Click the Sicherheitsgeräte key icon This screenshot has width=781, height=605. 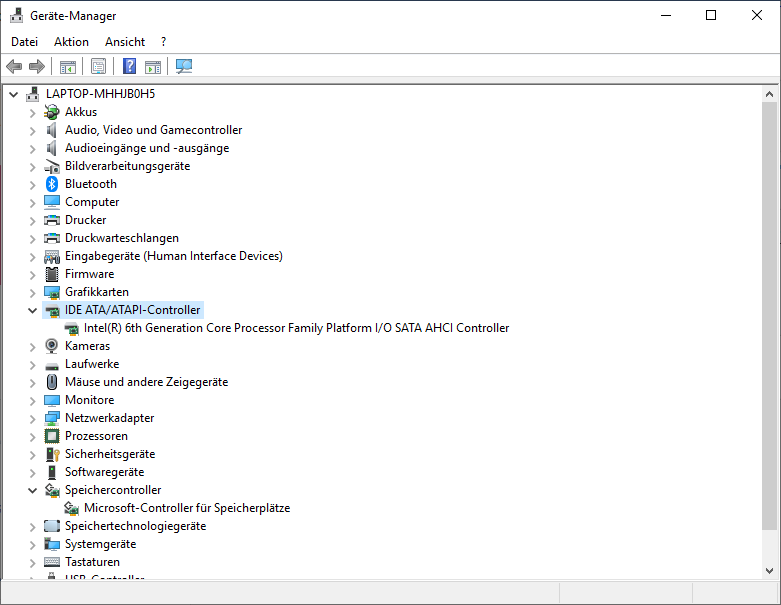click(52, 454)
